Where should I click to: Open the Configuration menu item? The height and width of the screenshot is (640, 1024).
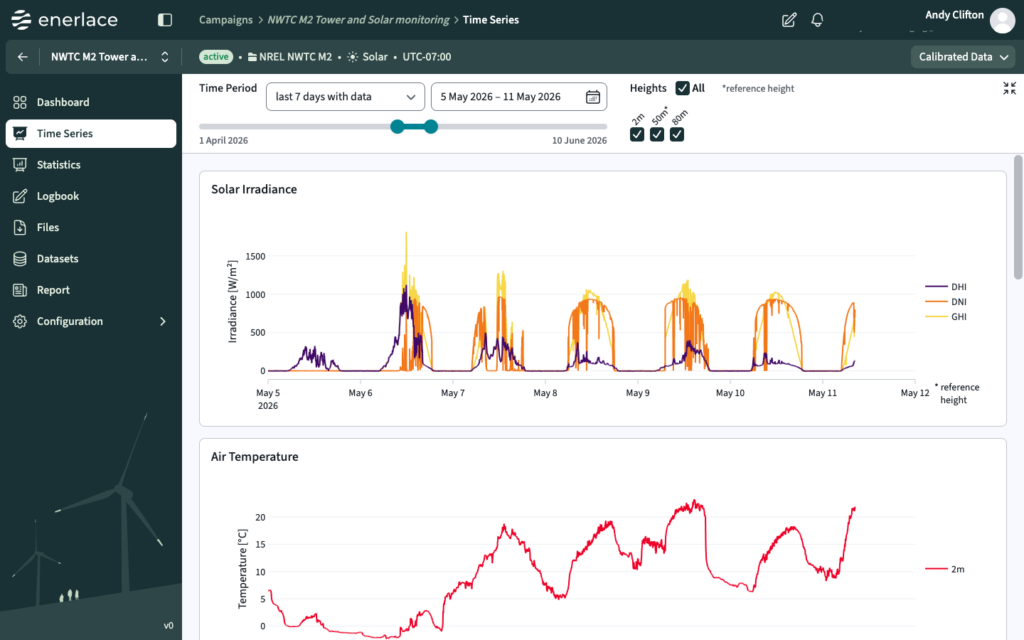pyautogui.click(x=91, y=321)
